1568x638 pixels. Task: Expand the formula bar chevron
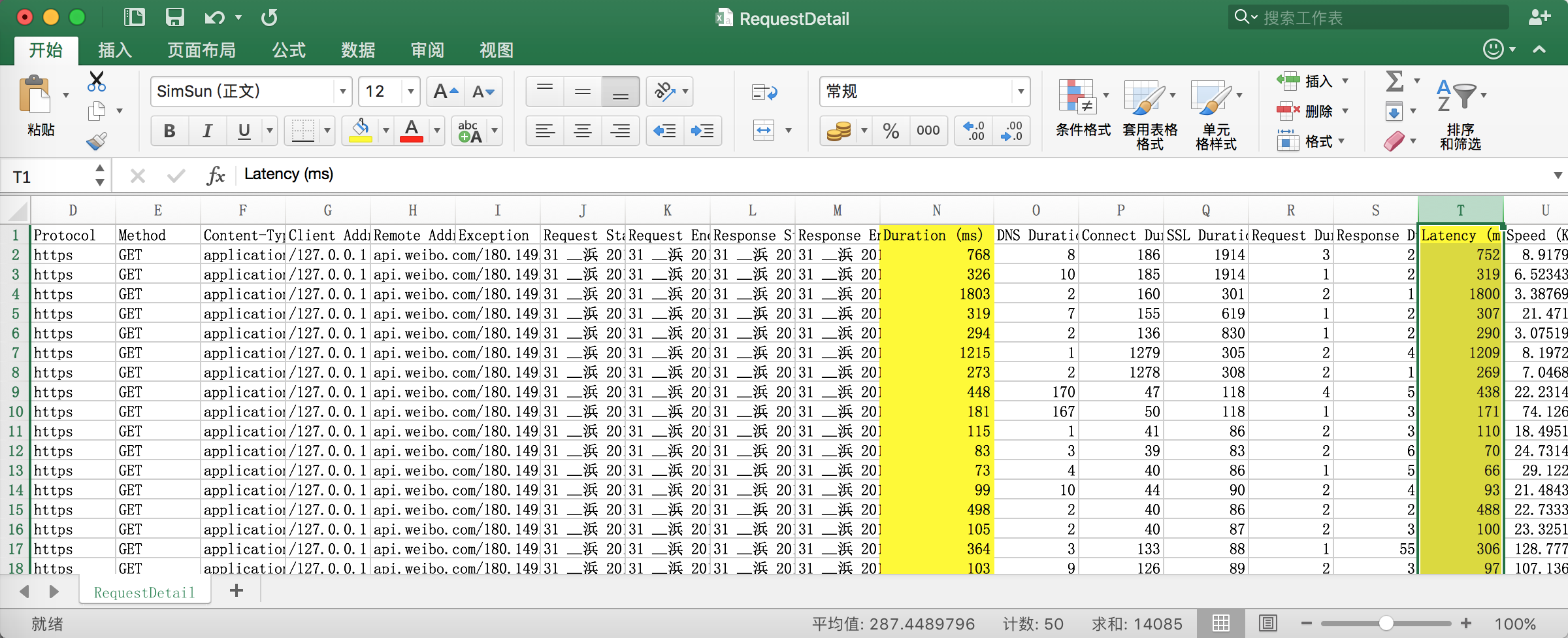coord(1558,175)
